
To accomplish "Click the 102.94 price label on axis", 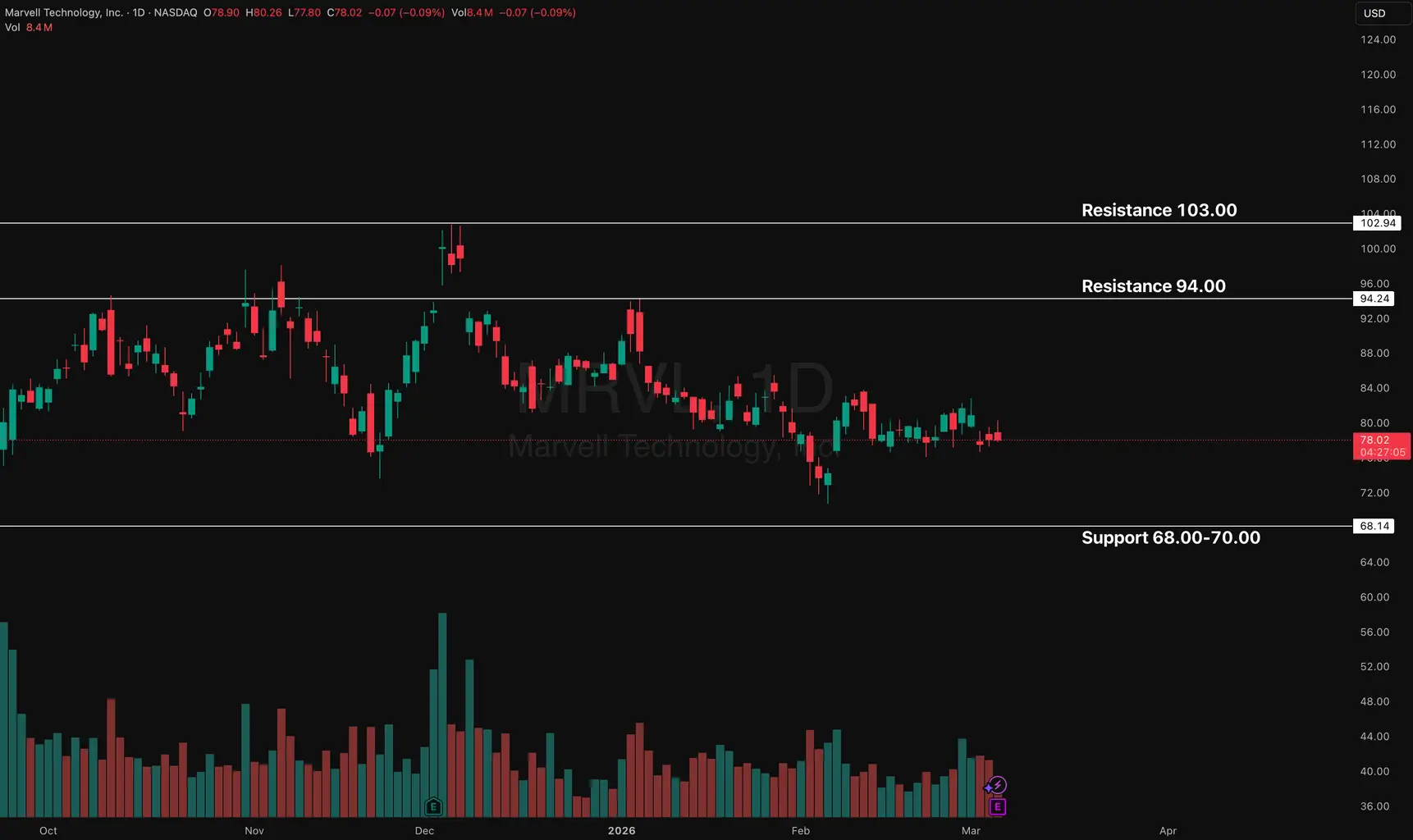I will (x=1377, y=223).
